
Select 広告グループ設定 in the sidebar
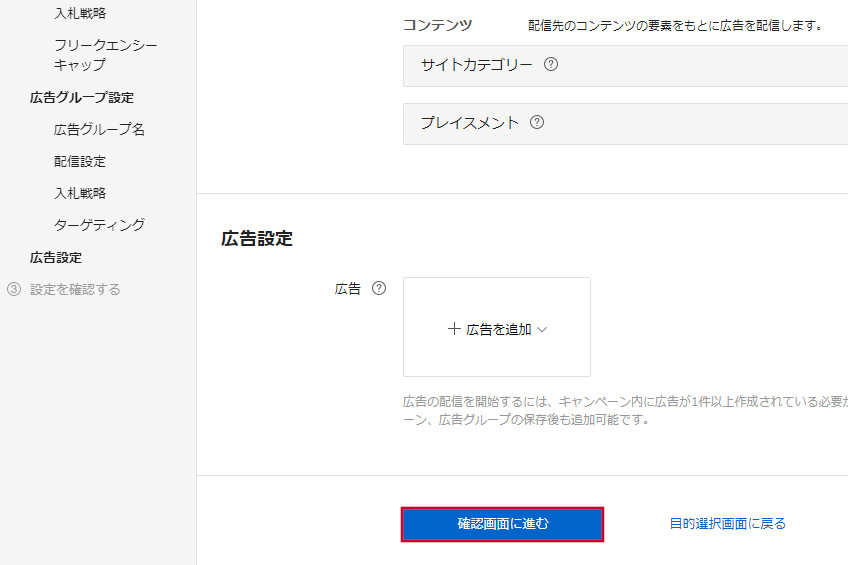coord(82,97)
